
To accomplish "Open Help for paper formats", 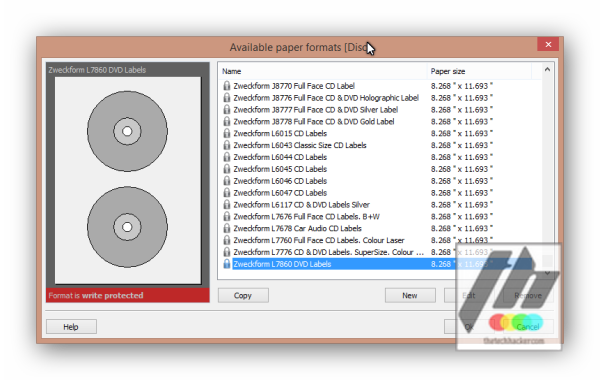I will coord(71,327).
